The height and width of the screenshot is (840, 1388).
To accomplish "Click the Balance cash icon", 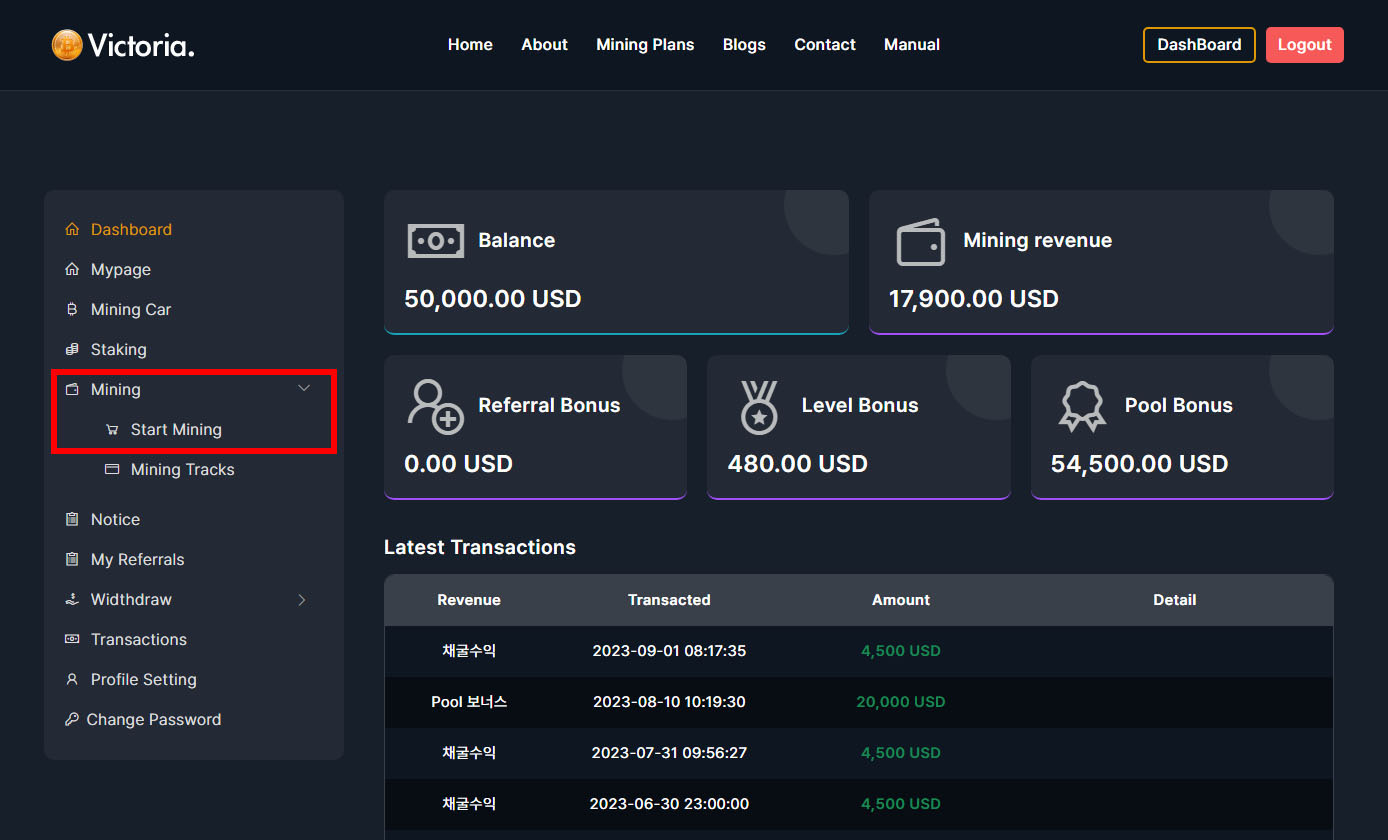I will click(436, 241).
